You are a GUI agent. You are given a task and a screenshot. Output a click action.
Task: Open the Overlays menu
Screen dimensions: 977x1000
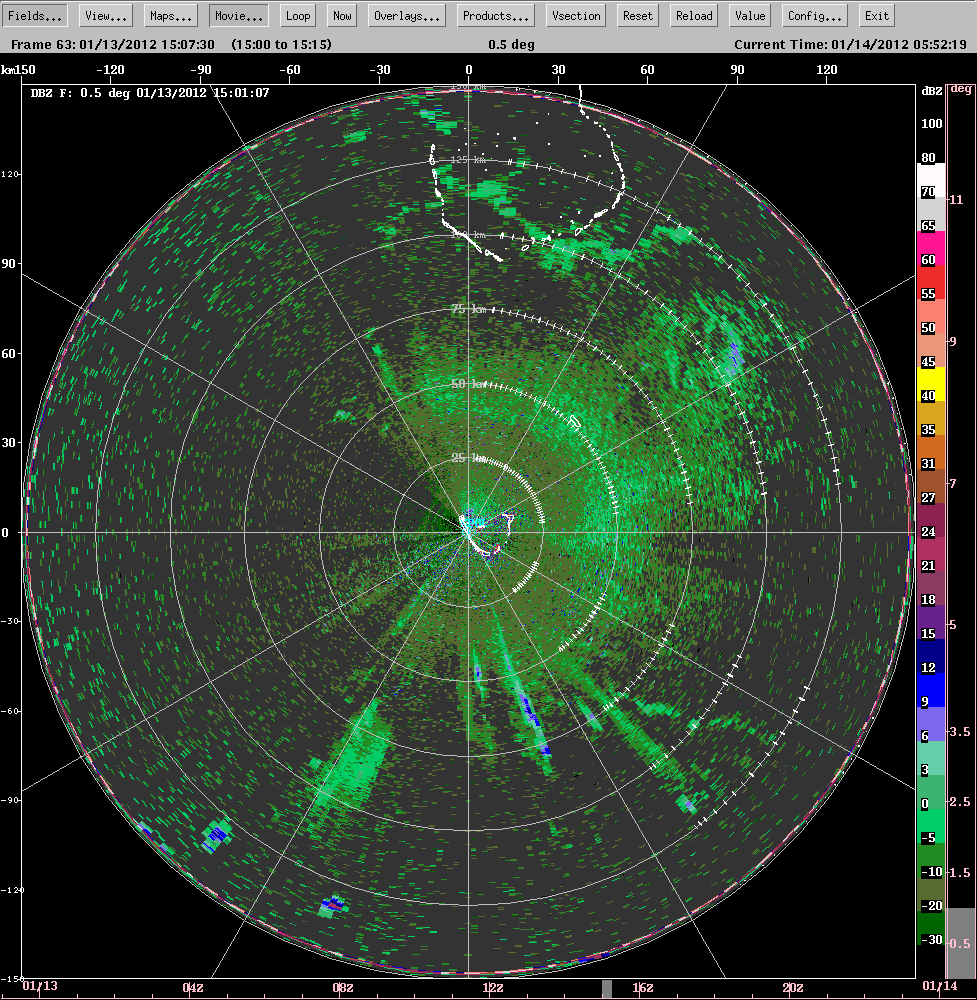[x=406, y=15]
